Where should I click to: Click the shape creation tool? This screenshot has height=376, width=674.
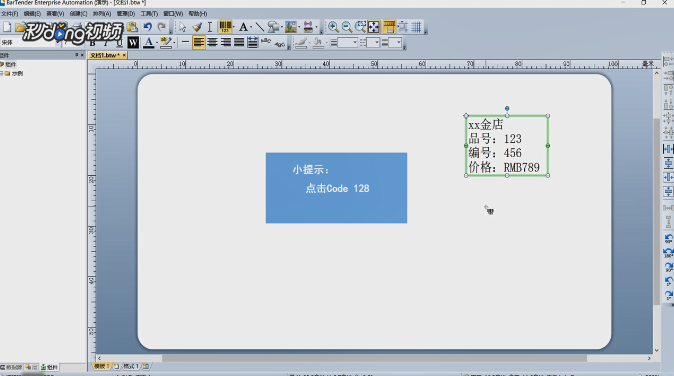pyautogui.click(x=273, y=27)
